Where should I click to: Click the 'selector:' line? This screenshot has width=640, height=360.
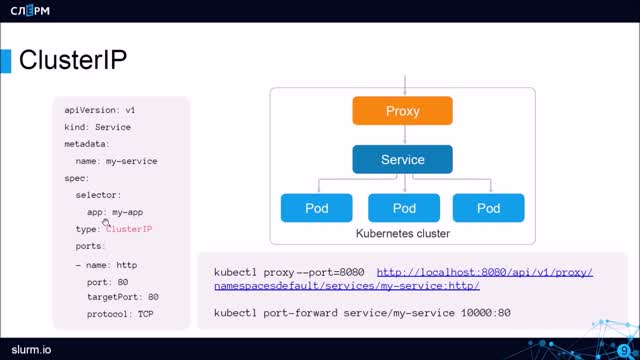tap(98, 195)
